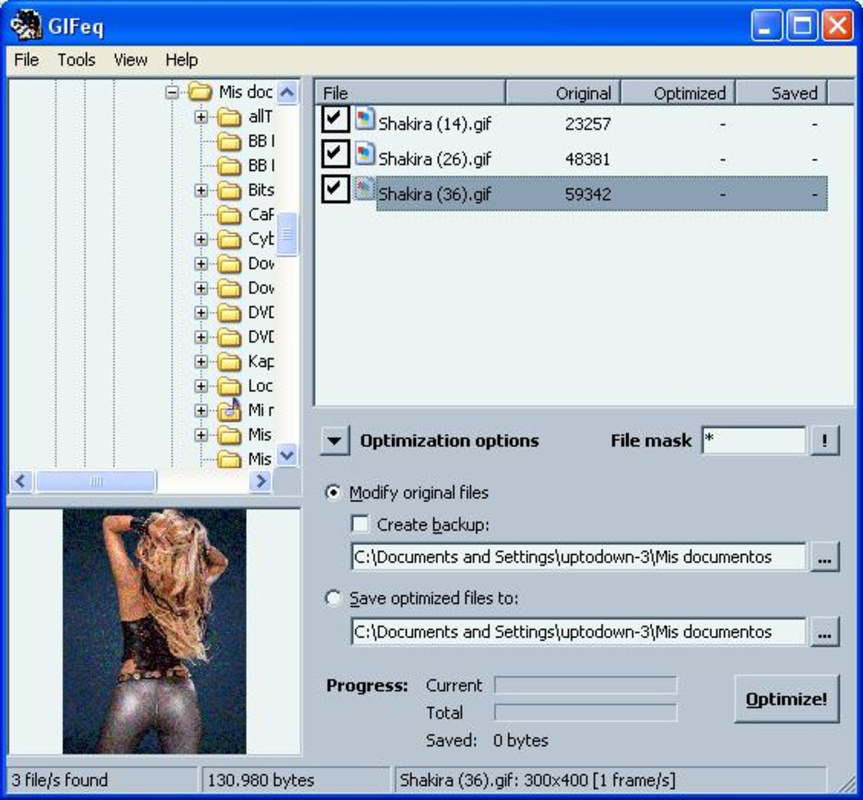This screenshot has height=800, width=863.
Task: Select the Shakira (26).gif file name
Action: (434, 159)
